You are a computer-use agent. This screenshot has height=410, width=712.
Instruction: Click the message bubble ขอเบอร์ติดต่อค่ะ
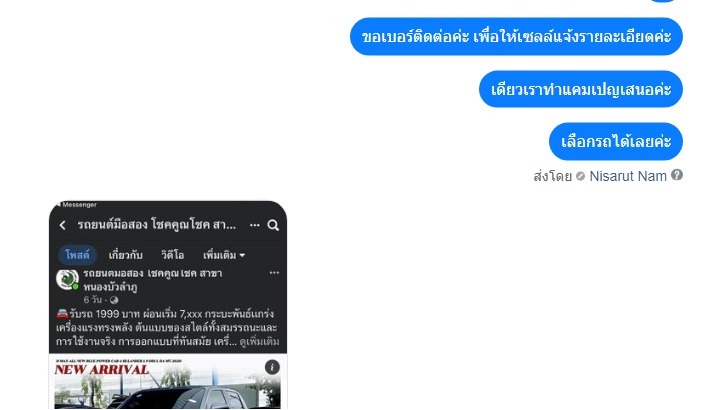coord(516,37)
